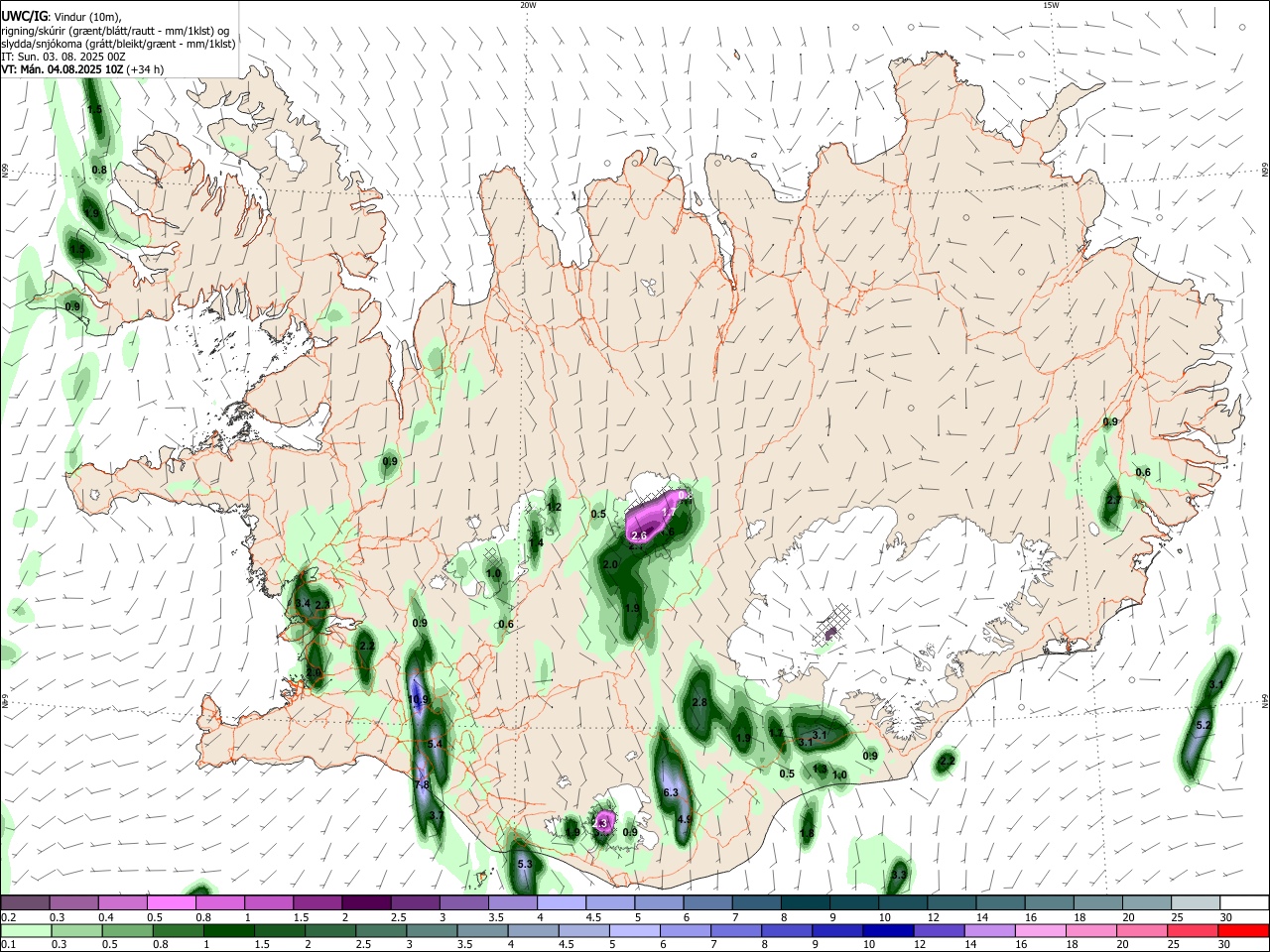Click the bright pink 0.5–0.8 swatch in the upper legend row
This screenshot has width=1270, height=952.
[171, 902]
